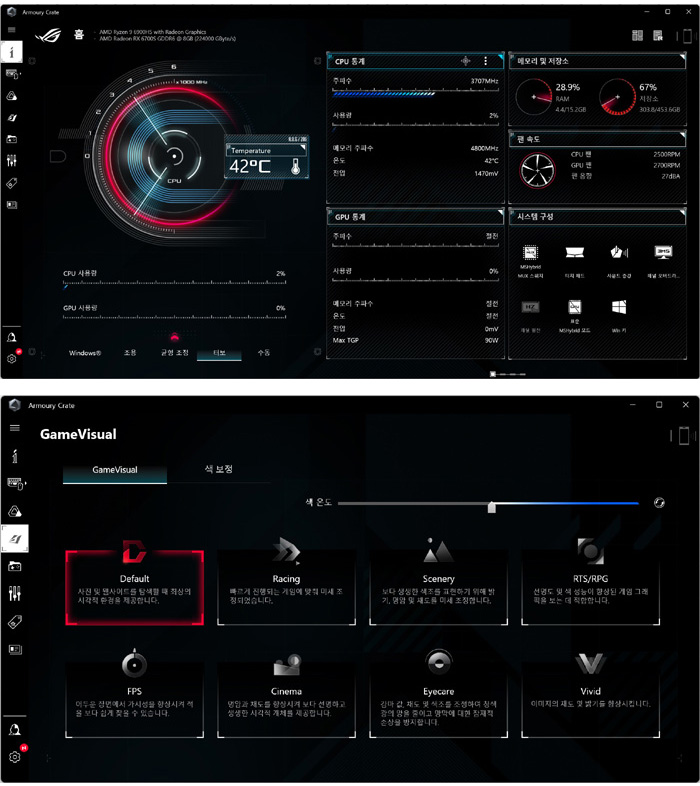Open hamburger menu in GameVisual window

click(15, 428)
